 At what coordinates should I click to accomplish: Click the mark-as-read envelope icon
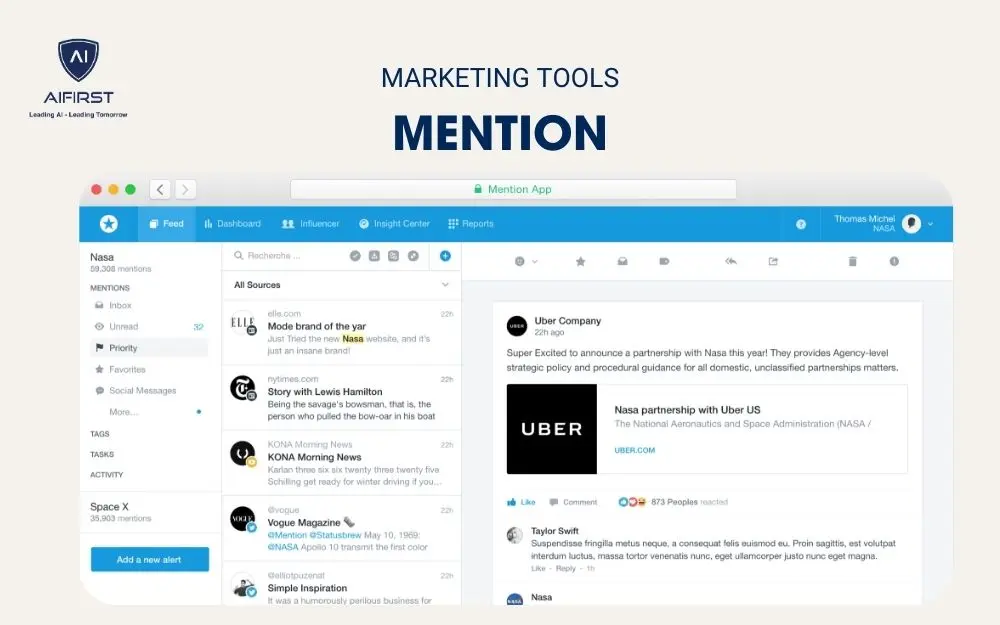tap(622, 261)
